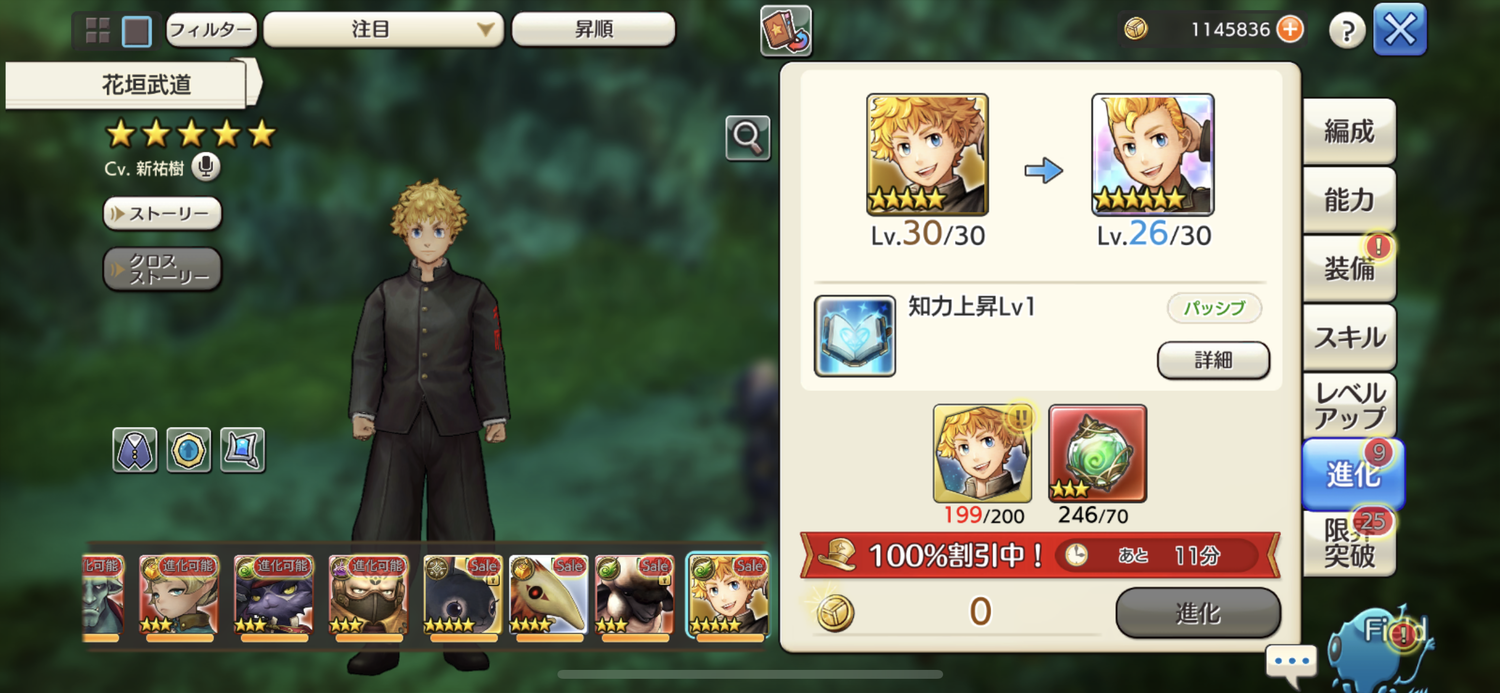Add coins with orange plus icon
This screenshot has width=1500, height=693.
1291,30
